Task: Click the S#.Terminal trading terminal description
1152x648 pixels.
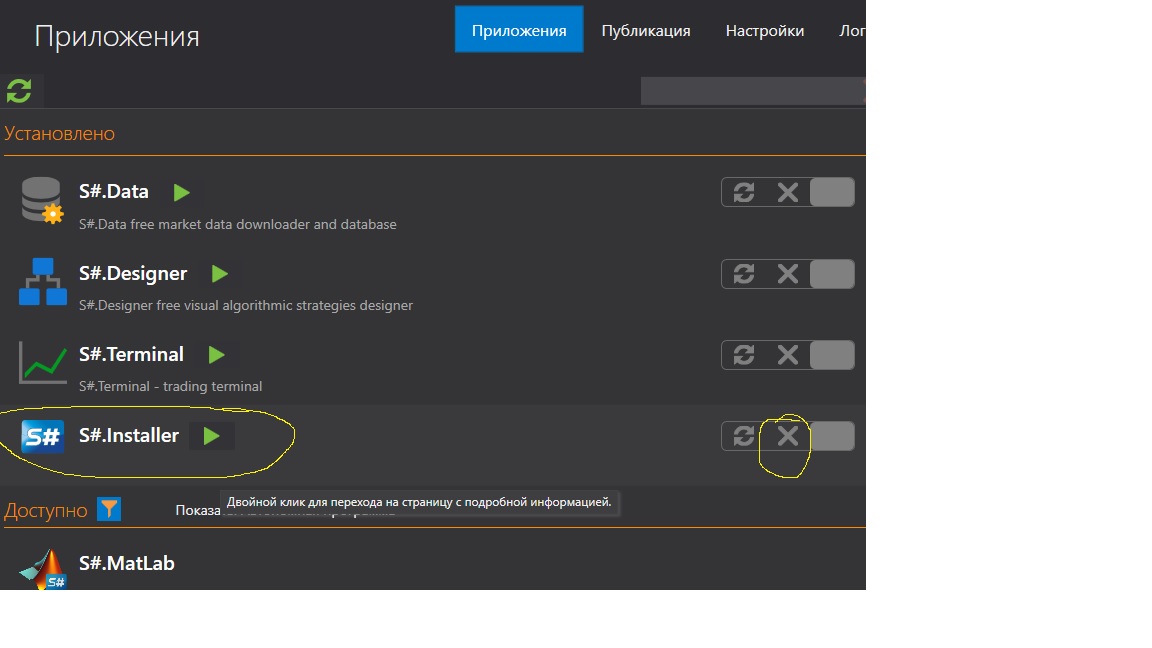Action: (x=170, y=386)
